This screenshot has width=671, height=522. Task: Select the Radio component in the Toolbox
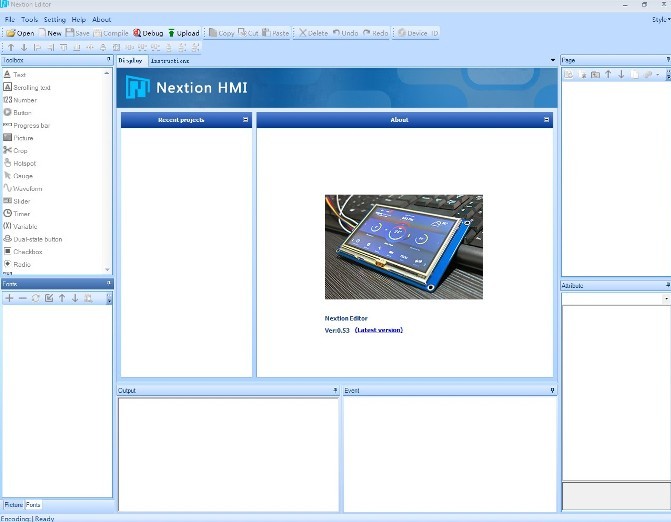(17, 264)
